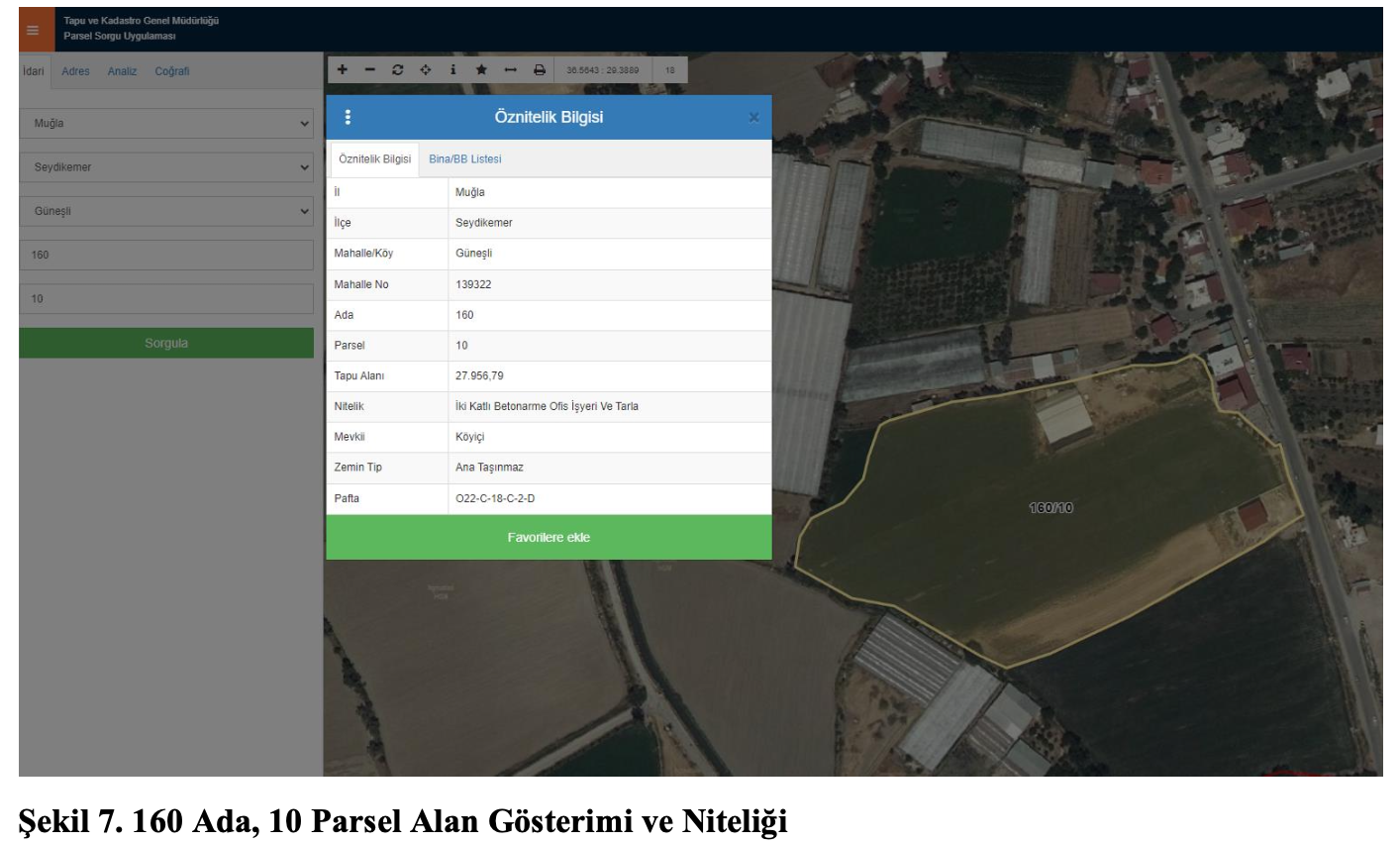Click the refresh map icon
The image size is (1400, 844).
[398, 70]
